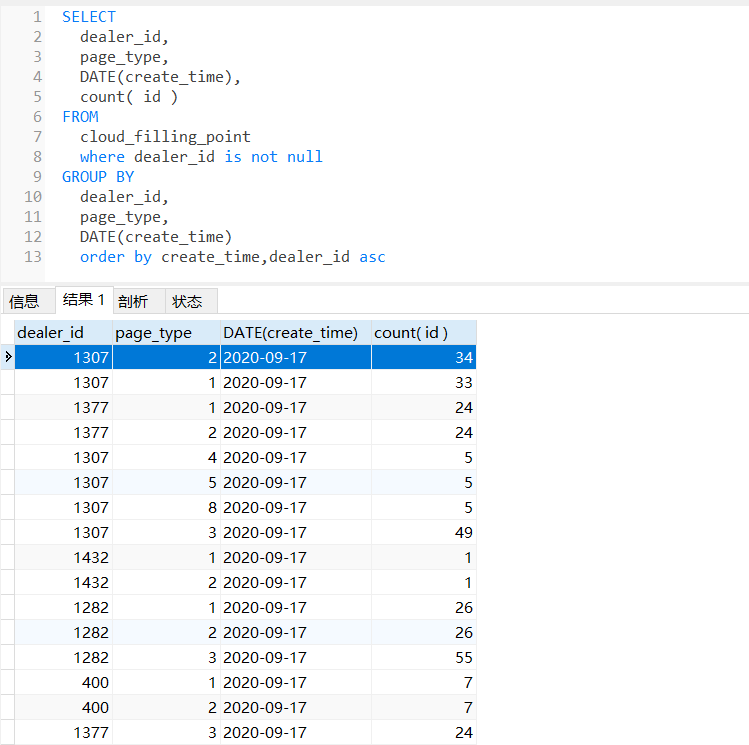Select page_type 5 cell for dealer 1307
The image size is (749, 745).
(x=166, y=482)
